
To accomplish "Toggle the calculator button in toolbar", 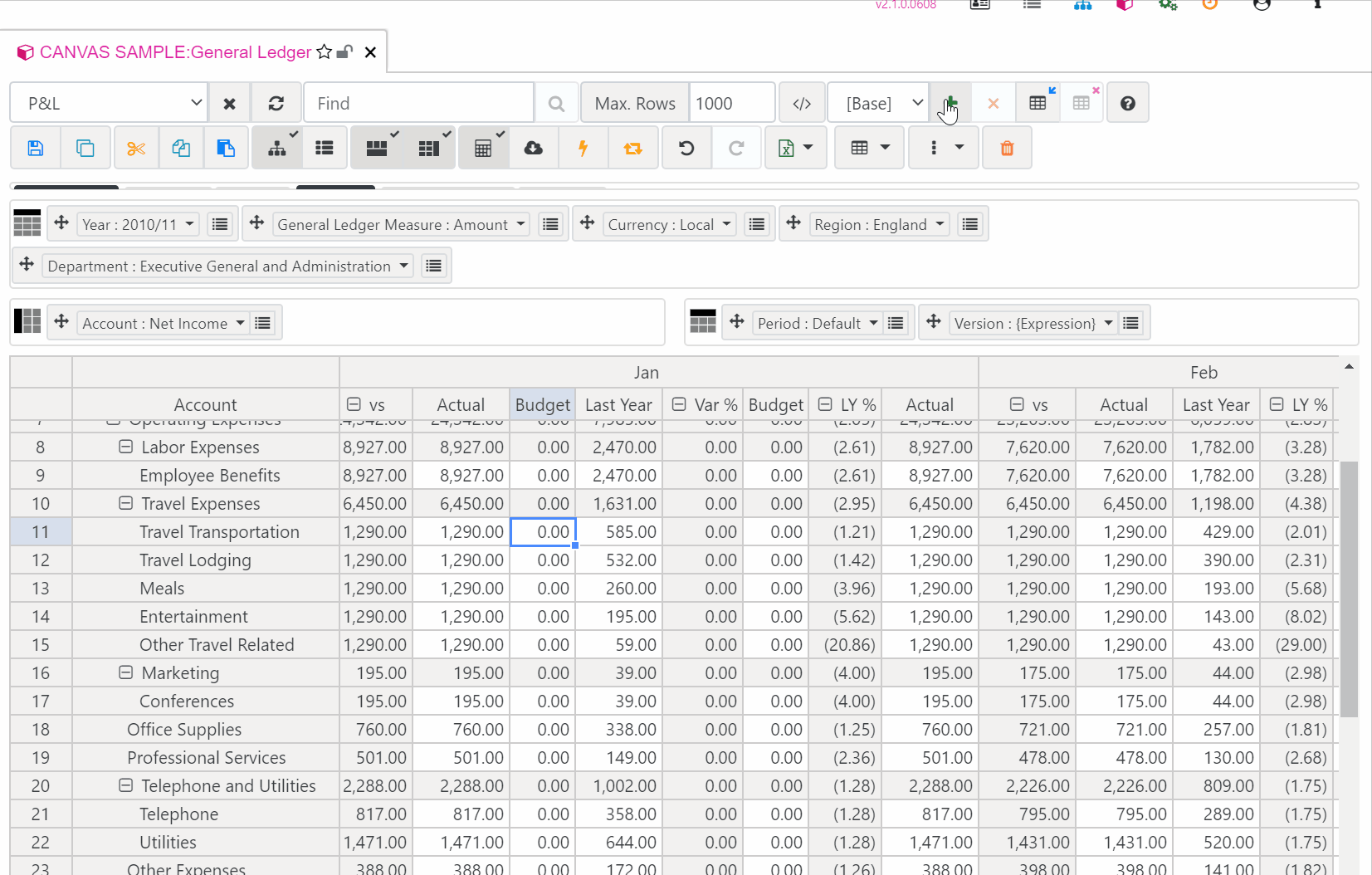I will tap(483, 149).
